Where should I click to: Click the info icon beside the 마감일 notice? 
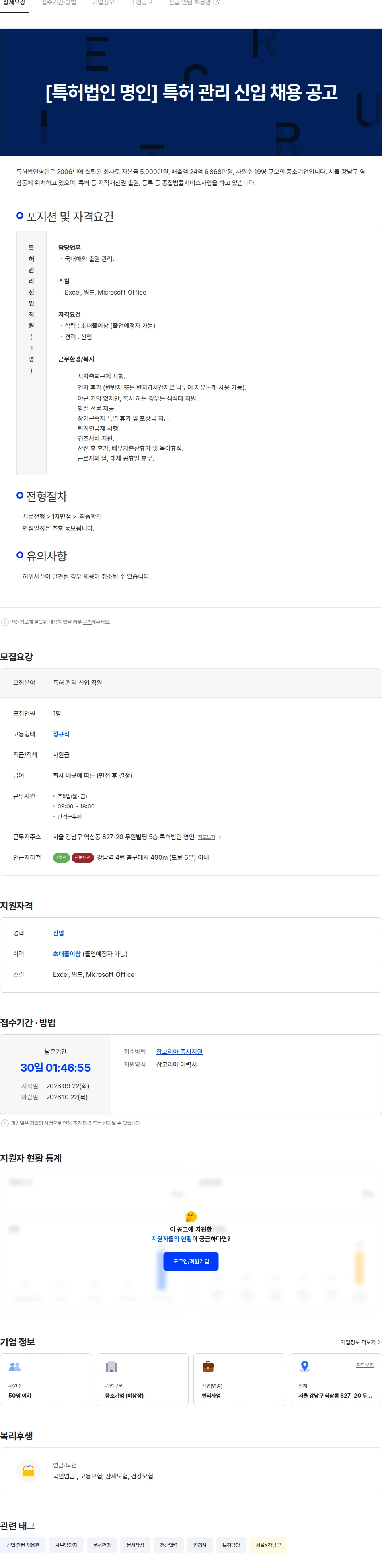5,1123
